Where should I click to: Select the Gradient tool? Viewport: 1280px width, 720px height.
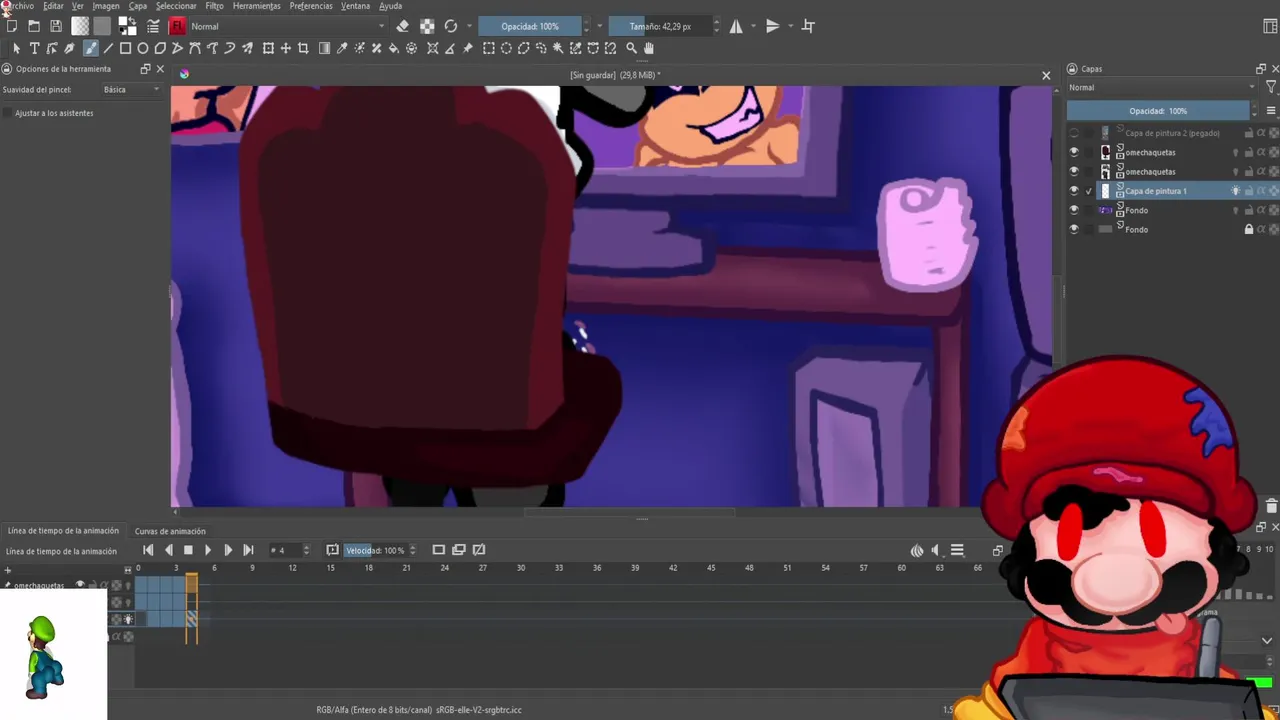pyautogui.click(x=324, y=48)
